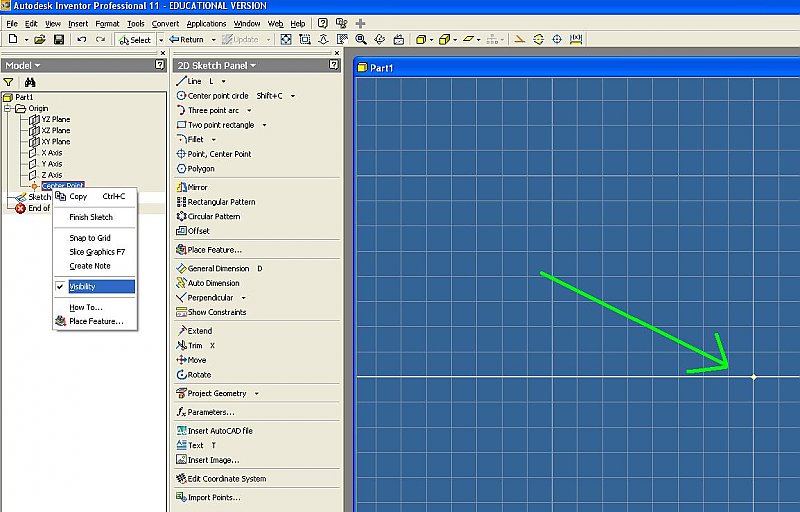Collapse the Origin folder in tree
Image resolution: width=800 pixels, height=512 pixels.
click(8, 108)
